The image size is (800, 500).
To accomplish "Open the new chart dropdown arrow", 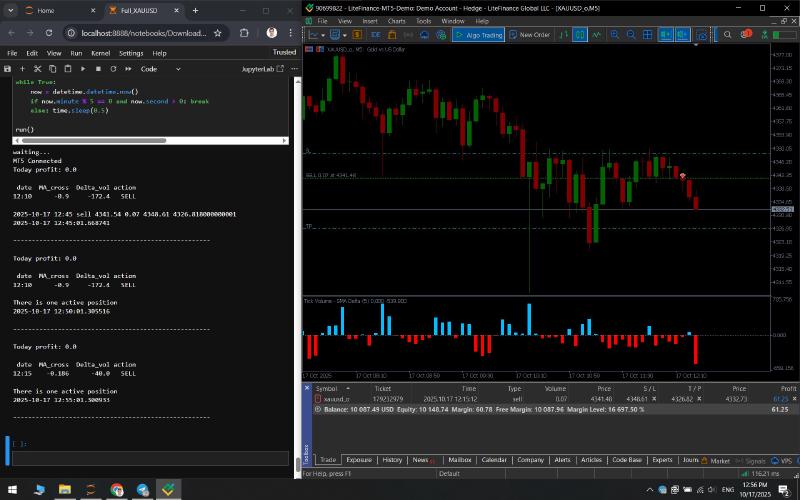I will [323, 35].
